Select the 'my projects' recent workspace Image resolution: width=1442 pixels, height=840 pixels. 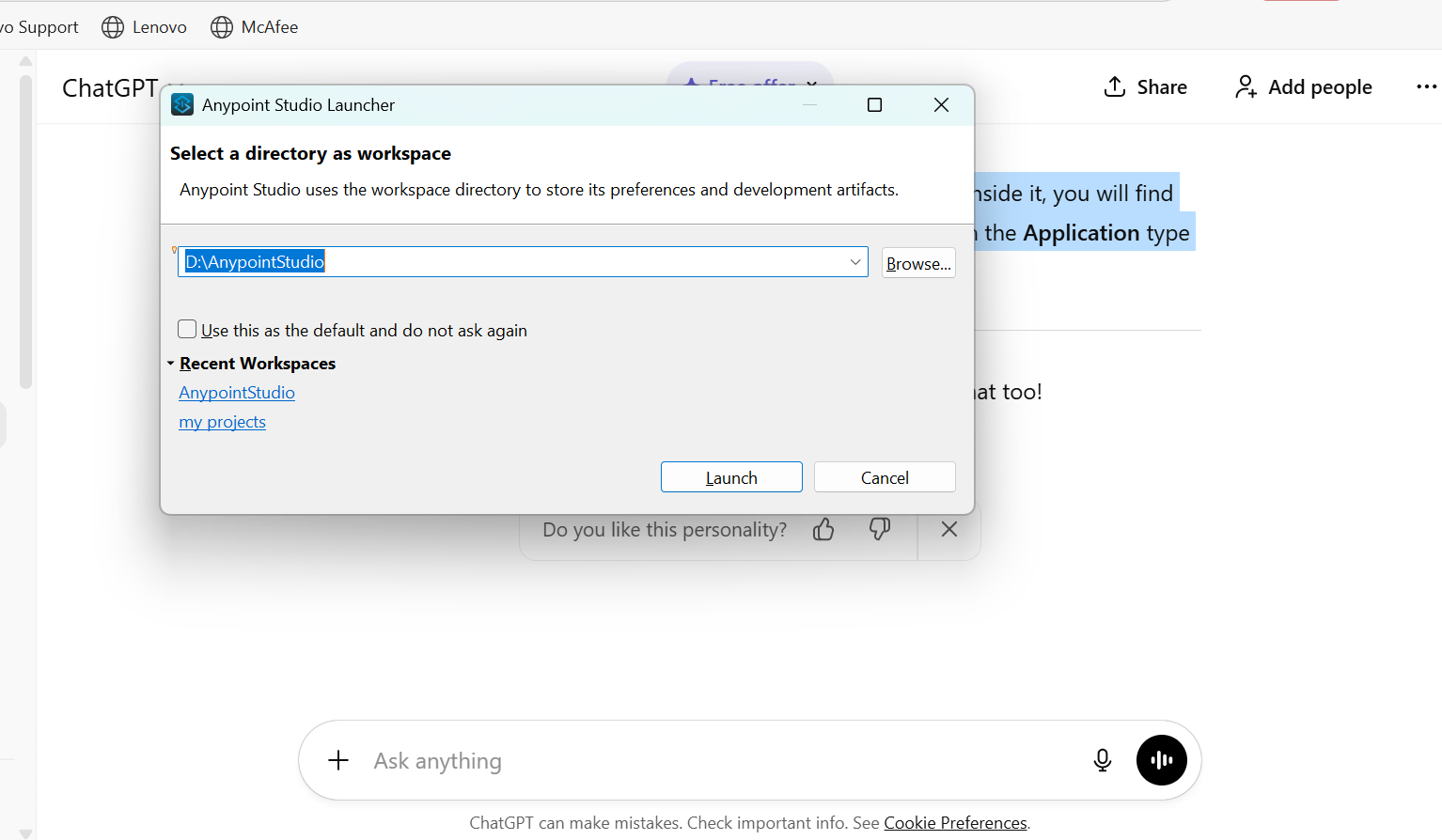click(x=222, y=422)
